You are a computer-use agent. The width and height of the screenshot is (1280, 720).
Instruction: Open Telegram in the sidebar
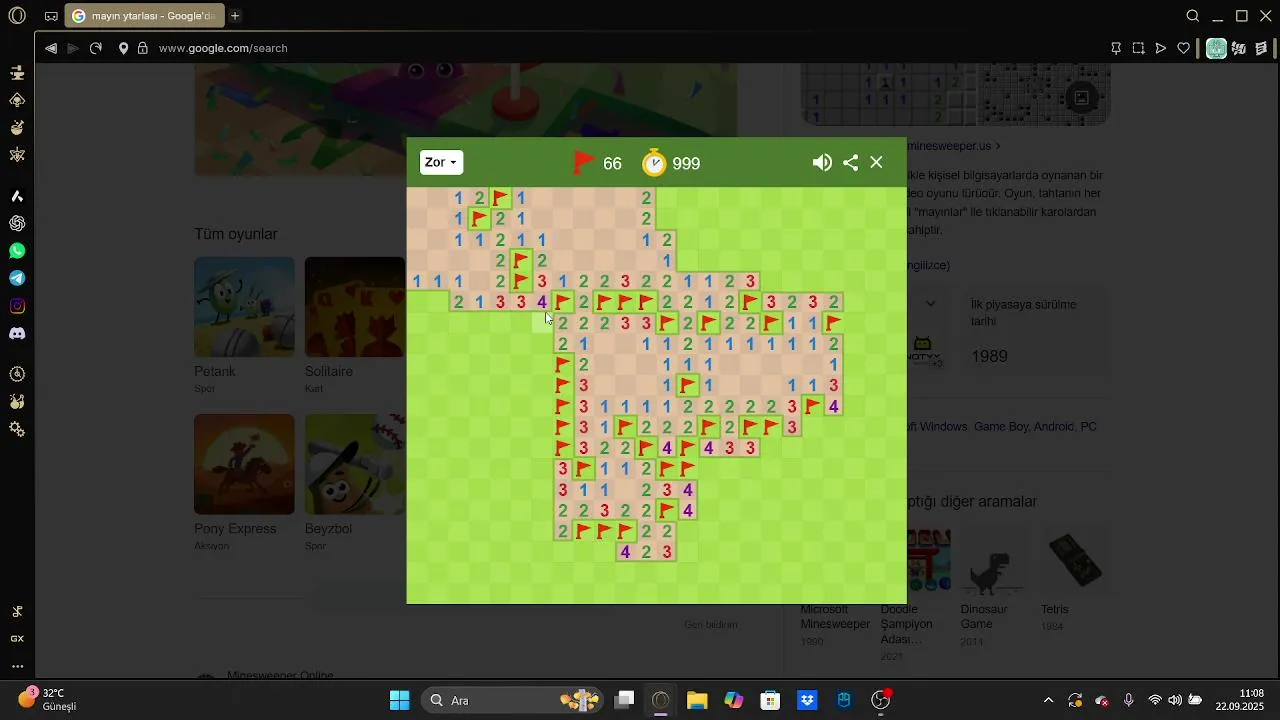(x=17, y=278)
